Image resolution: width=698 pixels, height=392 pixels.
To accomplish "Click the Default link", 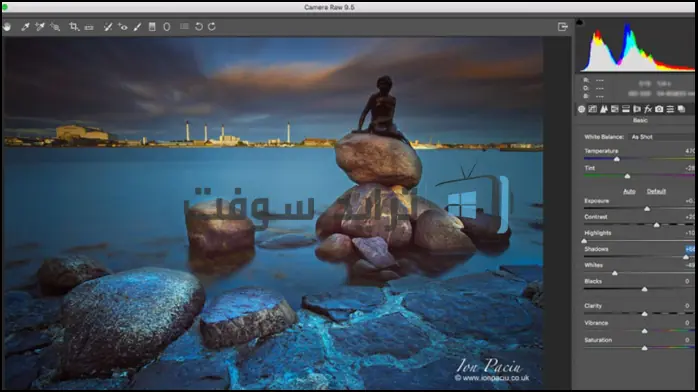I will pyautogui.click(x=656, y=191).
